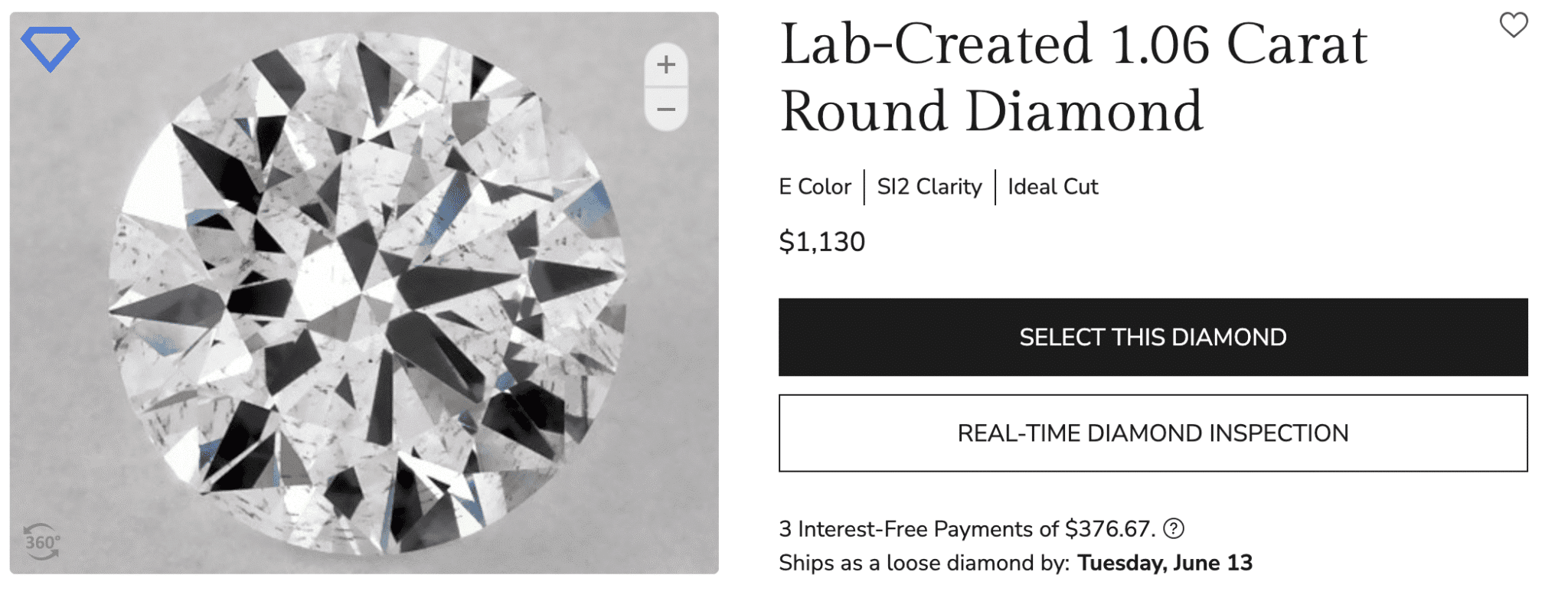Click the $1,130 price
Image resolution: width=1568 pixels, height=598 pixels.
822,242
